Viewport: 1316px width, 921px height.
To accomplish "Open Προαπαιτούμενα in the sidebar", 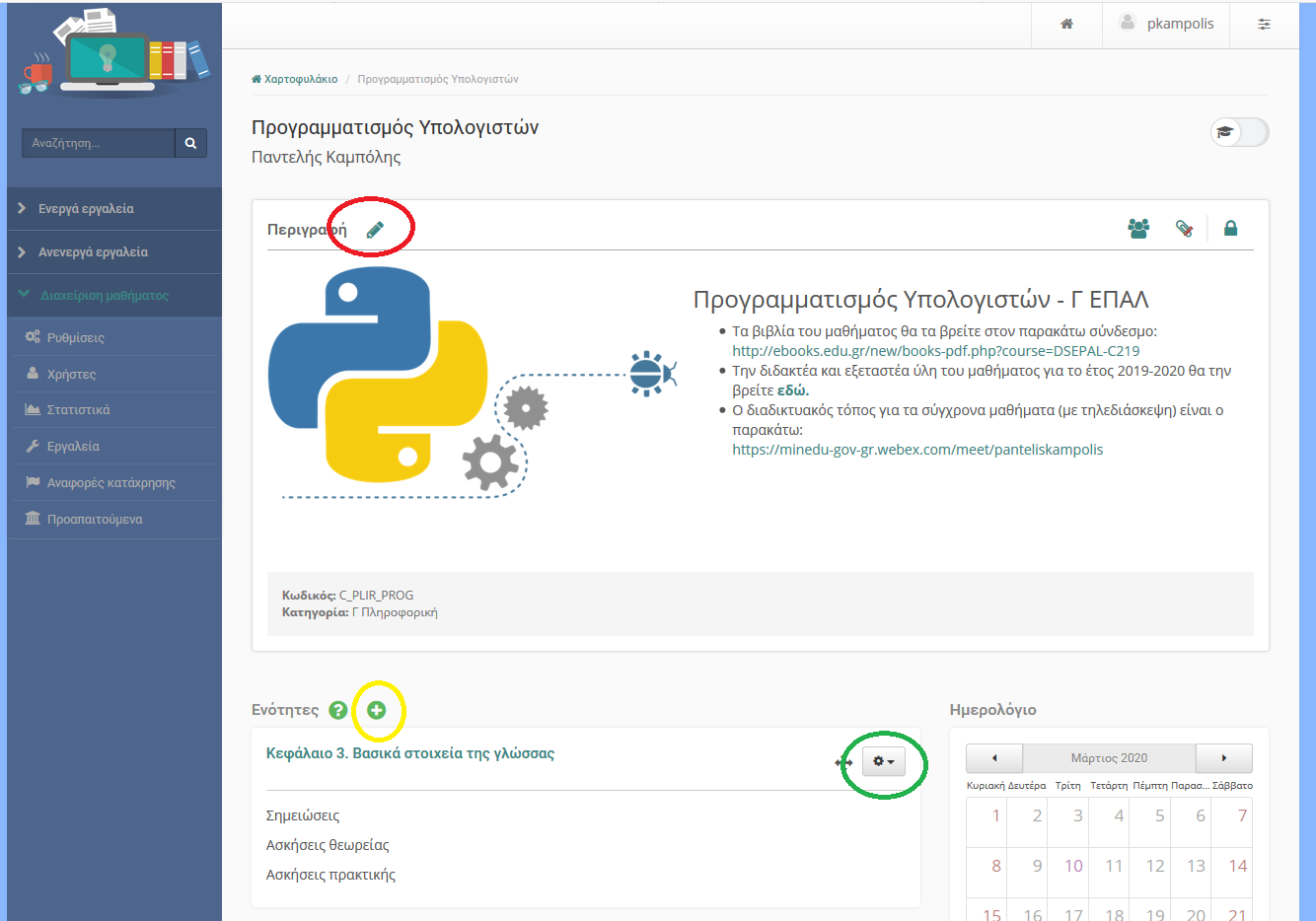I will point(114,519).
